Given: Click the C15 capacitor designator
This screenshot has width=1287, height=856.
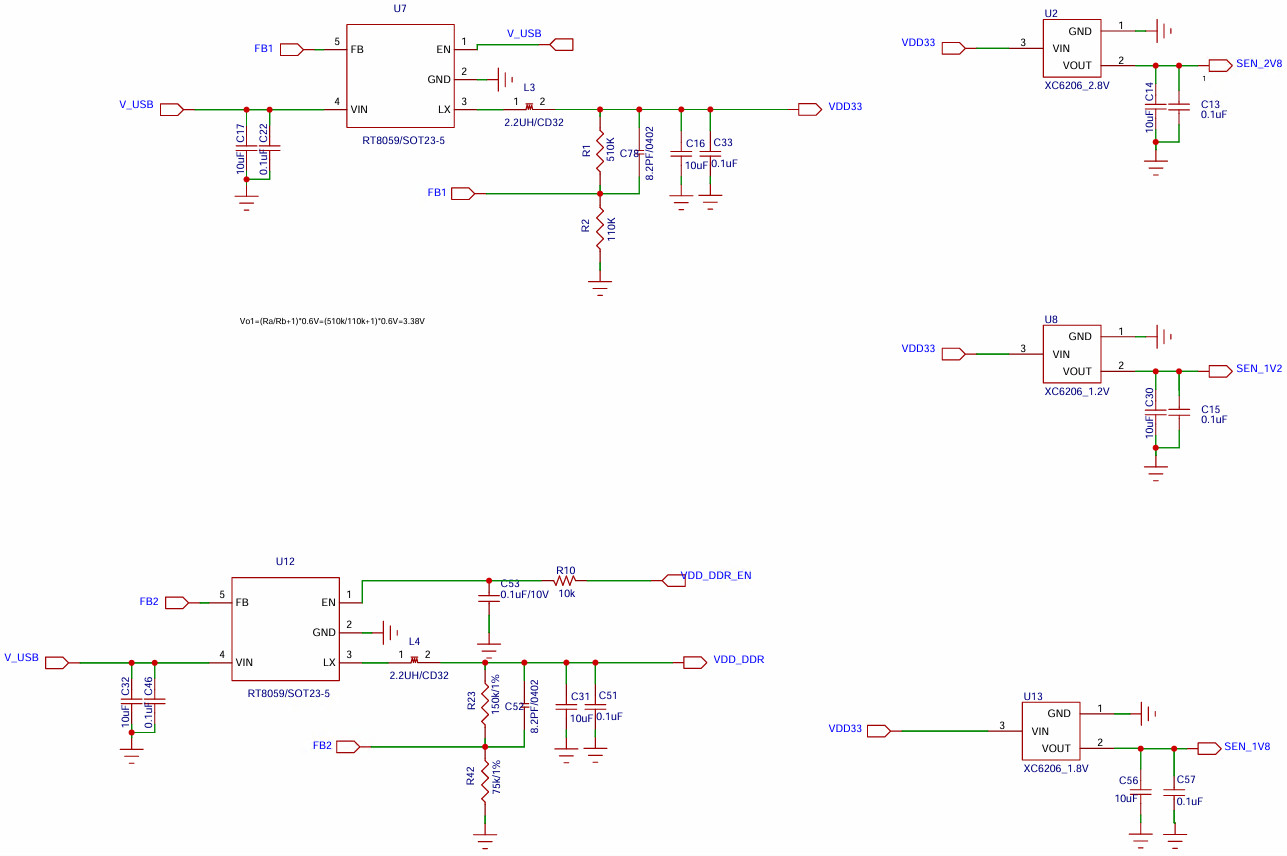Looking at the screenshot, I should (1210, 410).
